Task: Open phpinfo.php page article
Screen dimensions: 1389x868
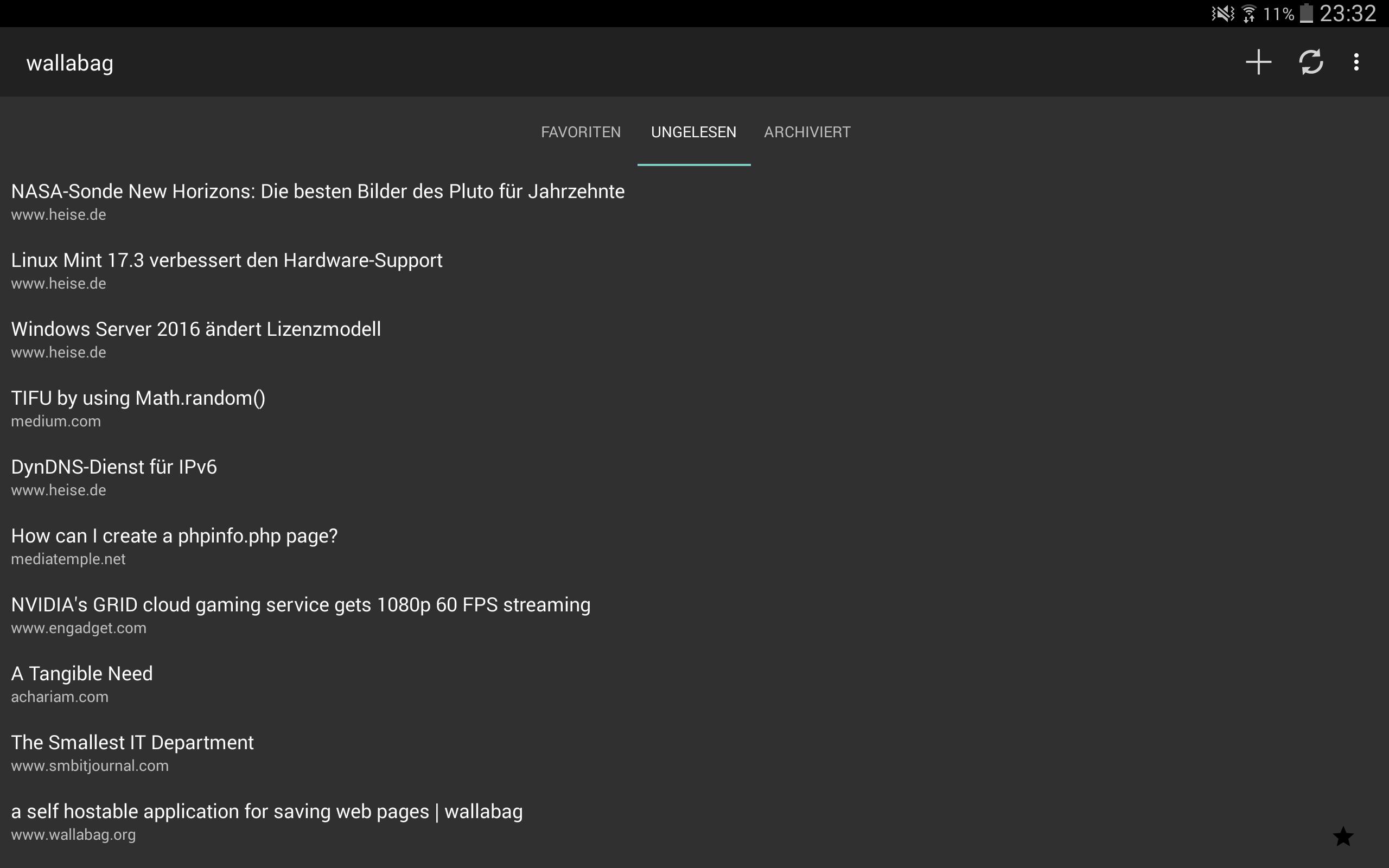Action: (x=694, y=546)
